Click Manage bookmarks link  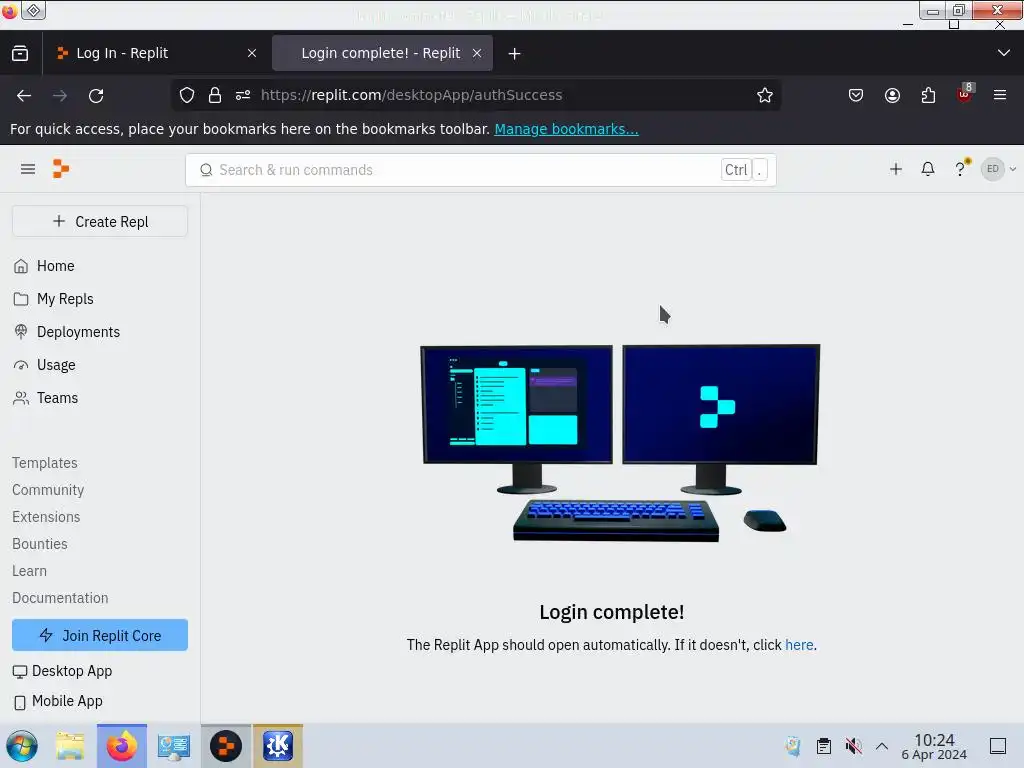566,129
